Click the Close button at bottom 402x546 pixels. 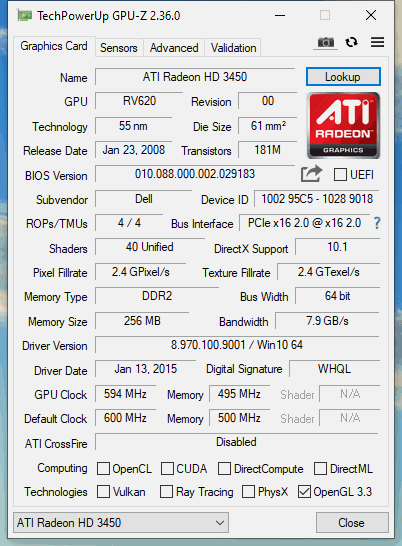click(x=352, y=522)
